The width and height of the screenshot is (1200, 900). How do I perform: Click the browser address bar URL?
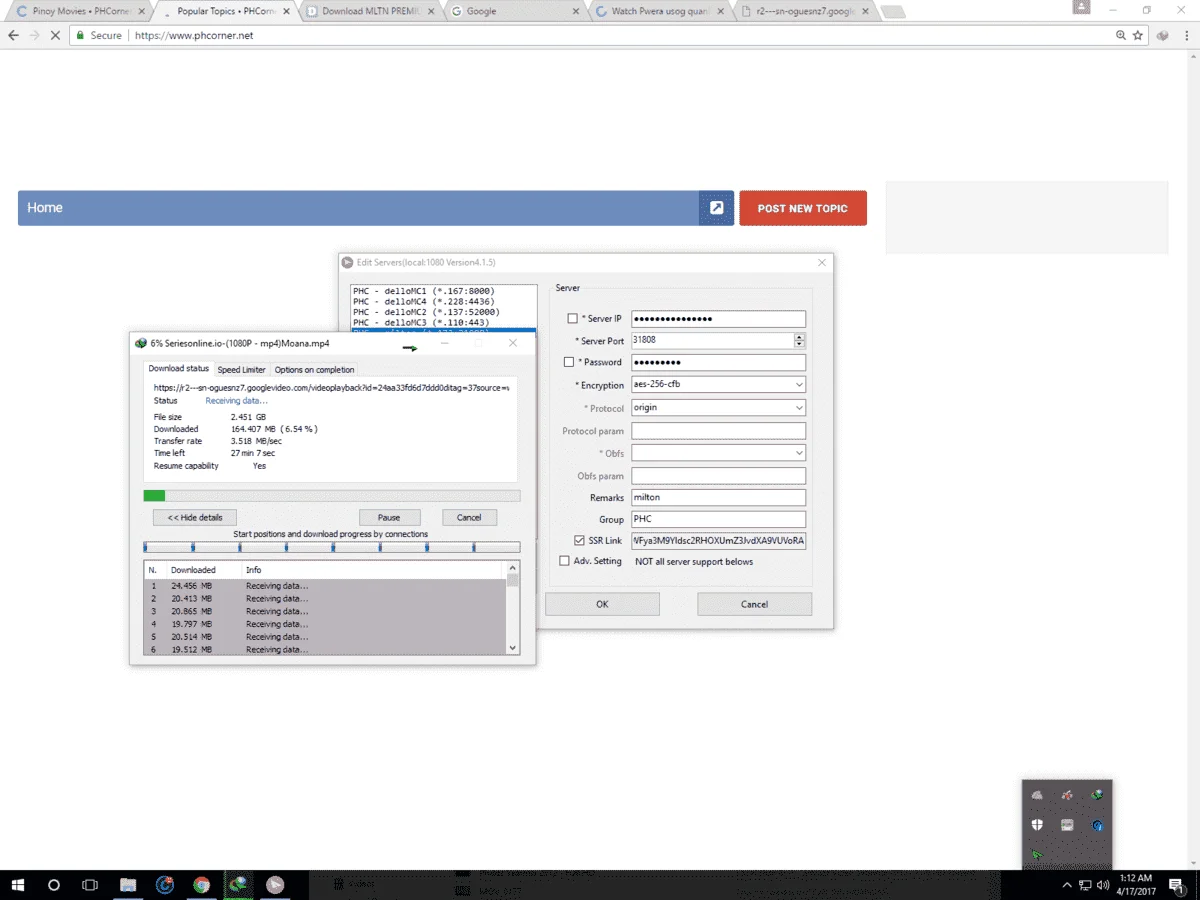pos(194,35)
